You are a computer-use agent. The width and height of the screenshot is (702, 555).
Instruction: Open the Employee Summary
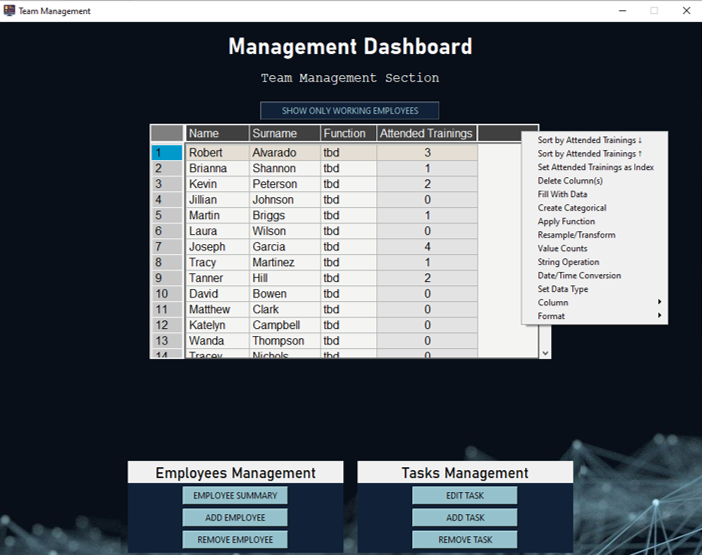coord(235,496)
